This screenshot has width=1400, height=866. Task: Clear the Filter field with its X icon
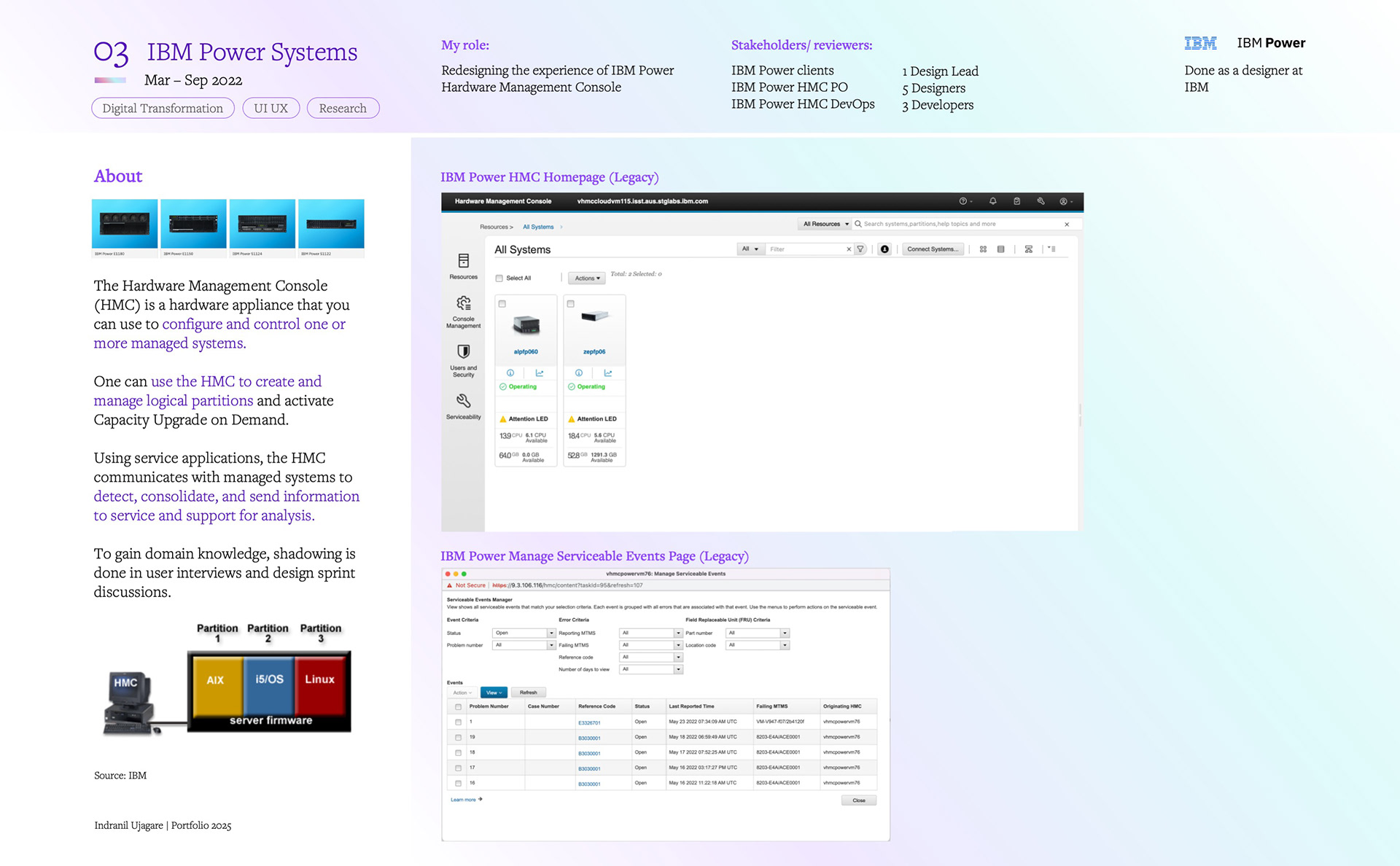coord(849,249)
